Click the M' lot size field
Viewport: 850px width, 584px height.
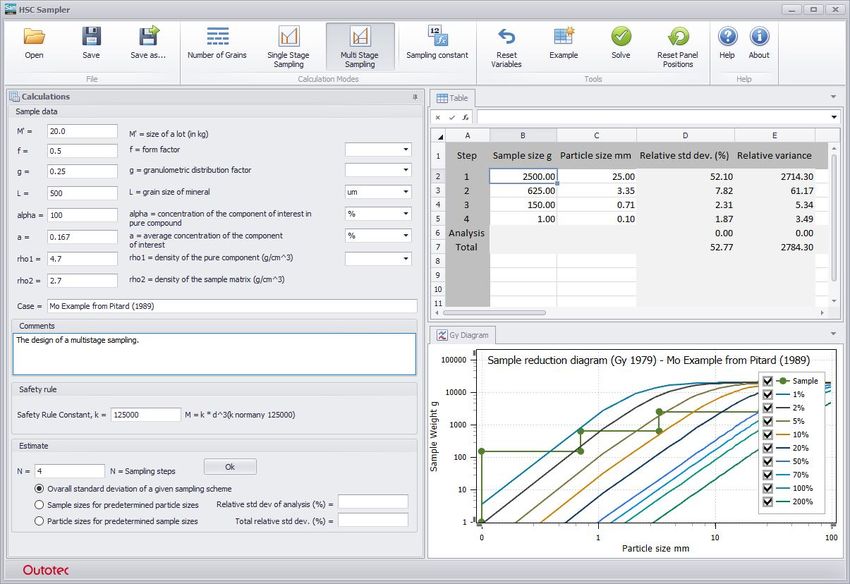(x=82, y=131)
